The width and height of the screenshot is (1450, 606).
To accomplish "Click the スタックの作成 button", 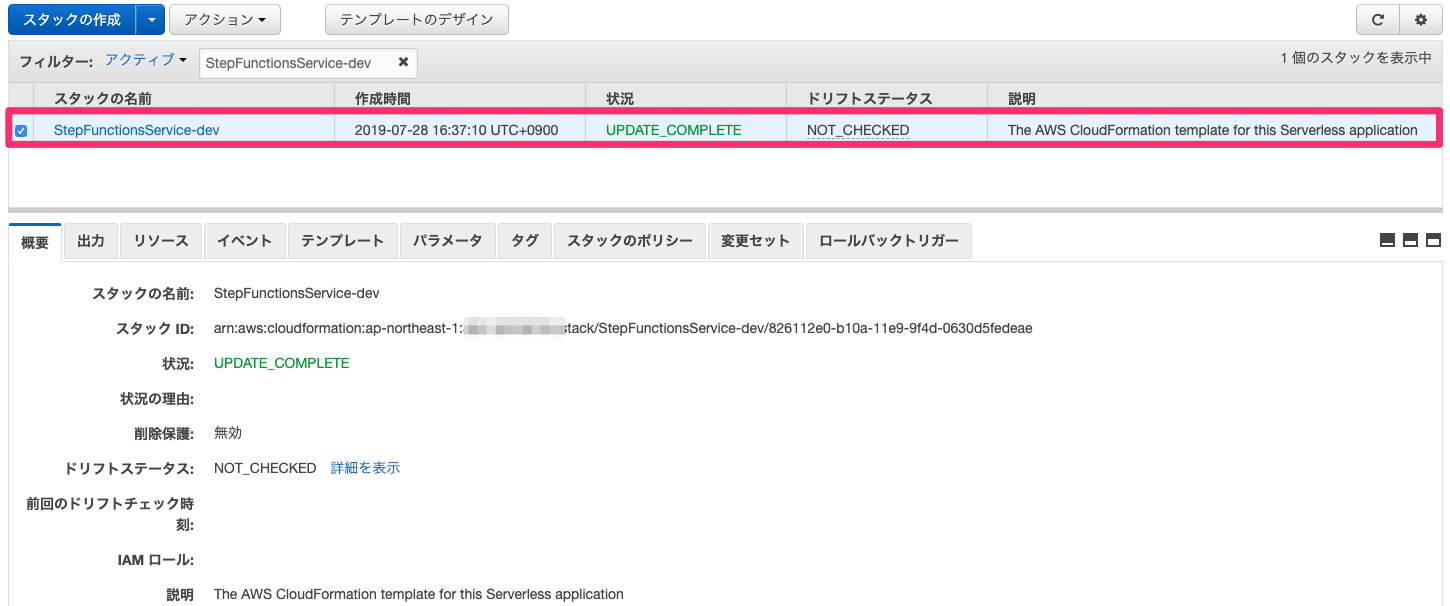I will 72,20.
